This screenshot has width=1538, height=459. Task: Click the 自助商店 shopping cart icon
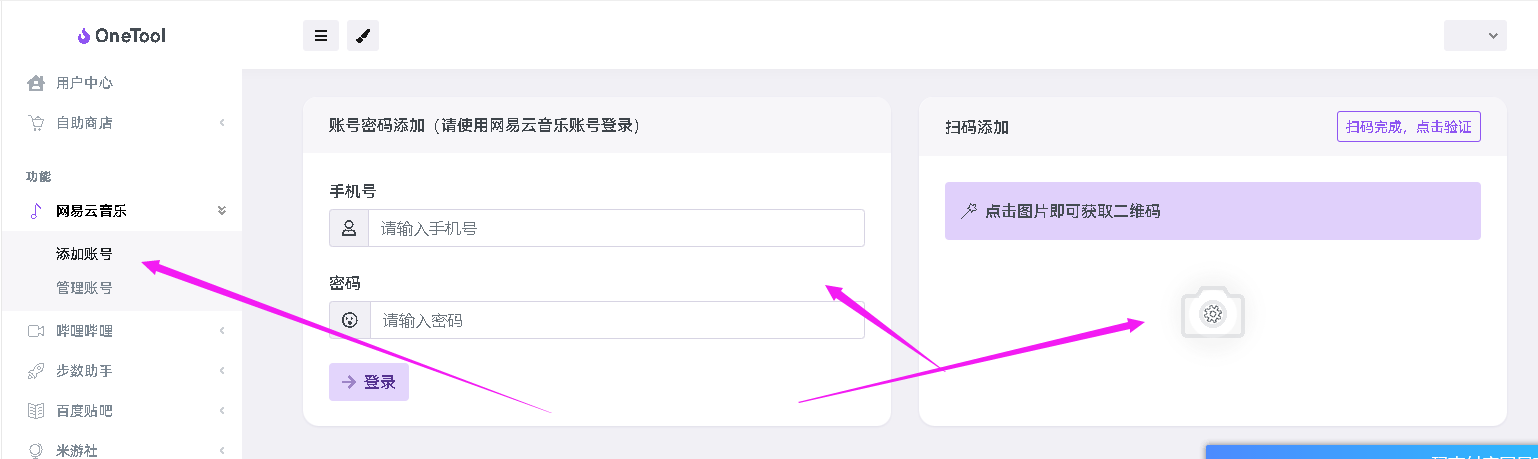tap(36, 123)
